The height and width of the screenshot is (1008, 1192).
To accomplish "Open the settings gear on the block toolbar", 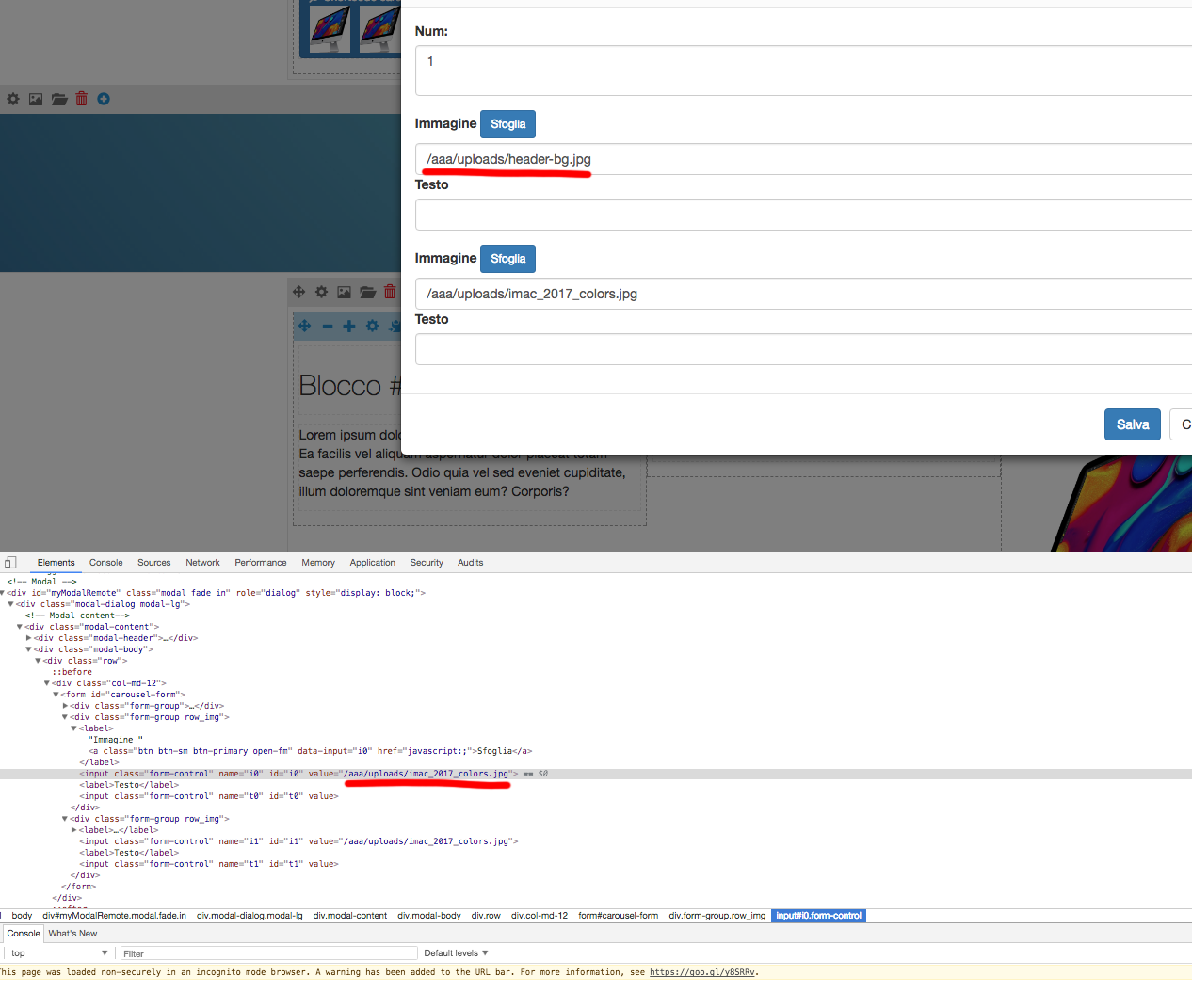I will [x=12, y=98].
